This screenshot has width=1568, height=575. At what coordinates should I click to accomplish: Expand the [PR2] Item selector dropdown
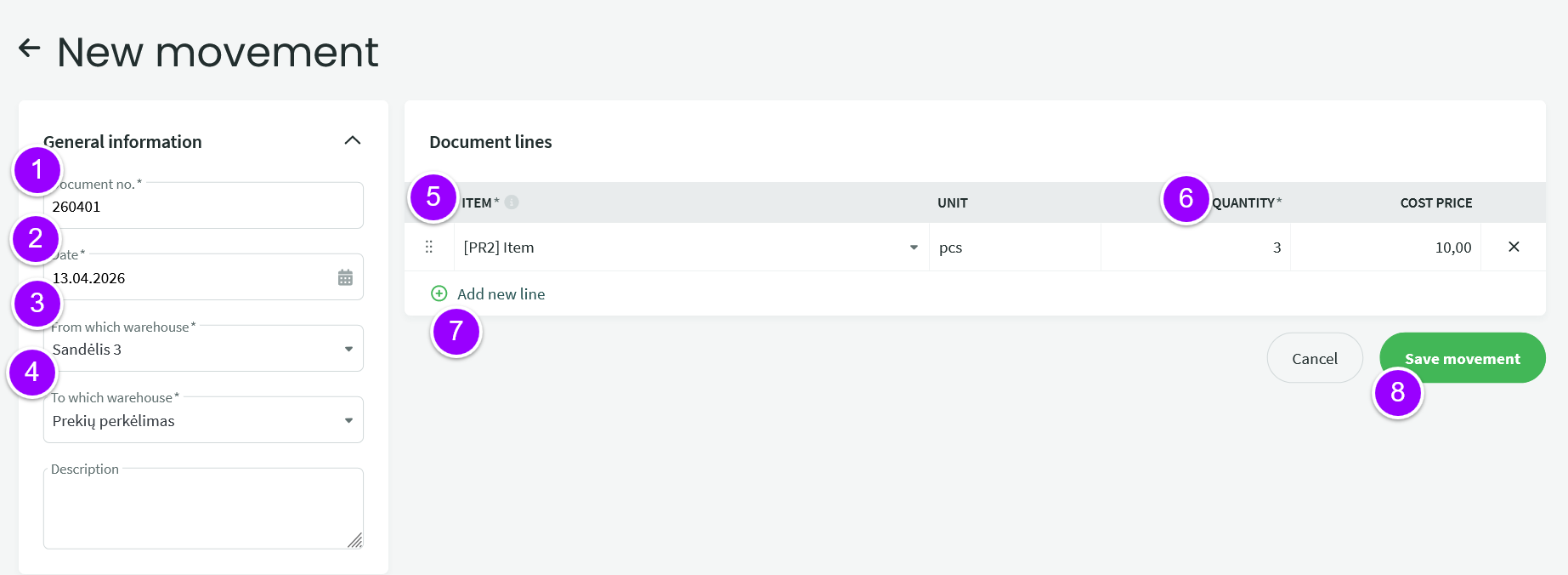point(914,248)
